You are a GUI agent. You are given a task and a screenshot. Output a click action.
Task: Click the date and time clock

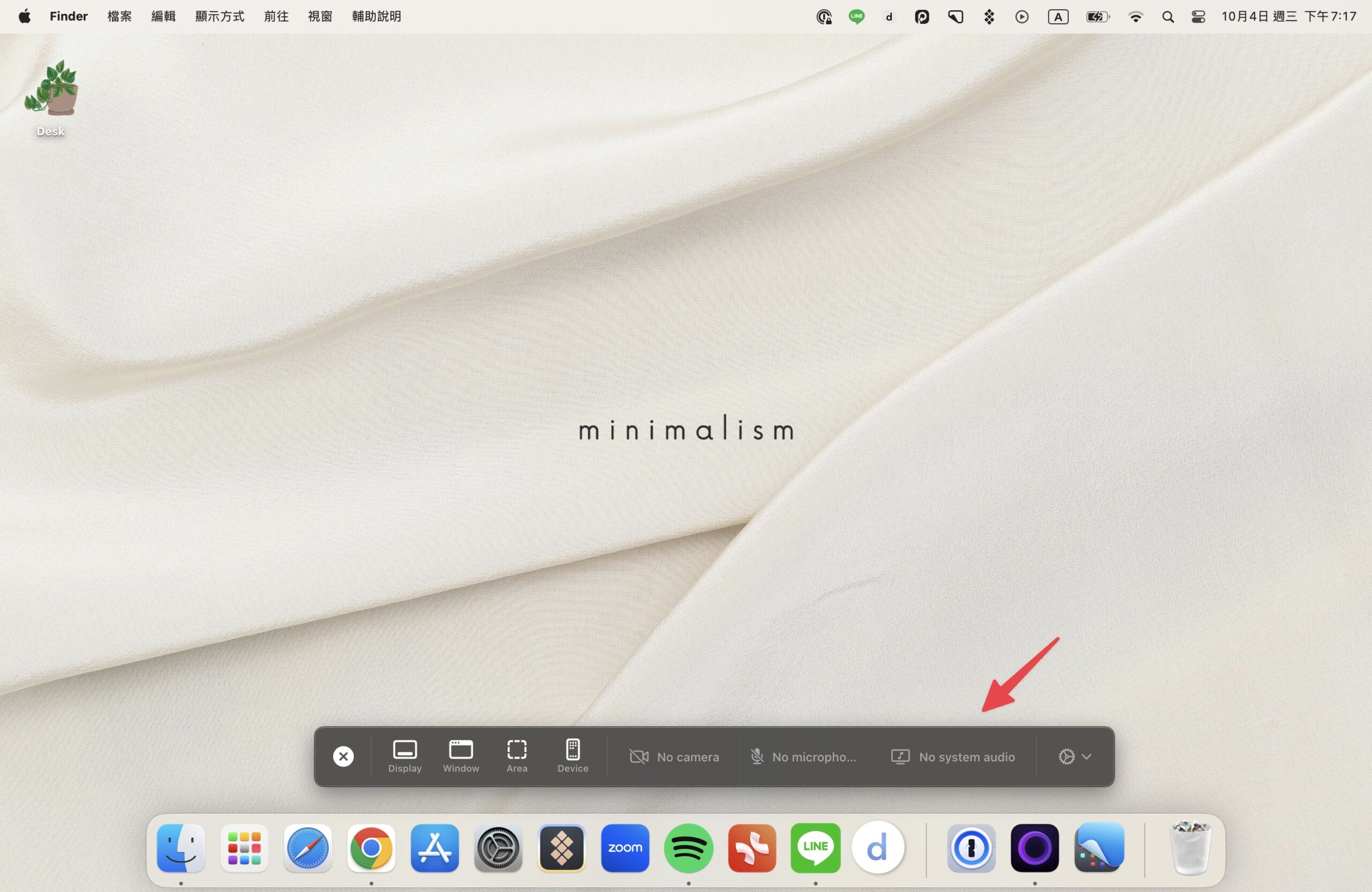pyautogui.click(x=1288, y=16)
